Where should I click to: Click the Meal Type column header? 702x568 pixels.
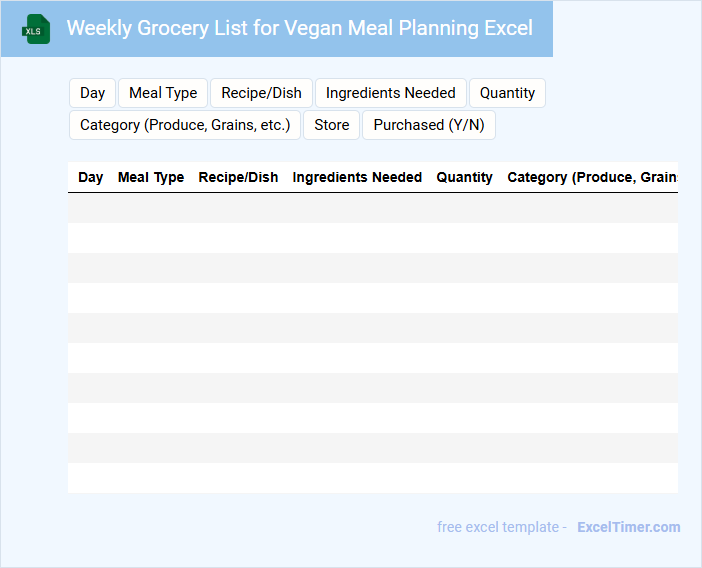pos(151,177)
